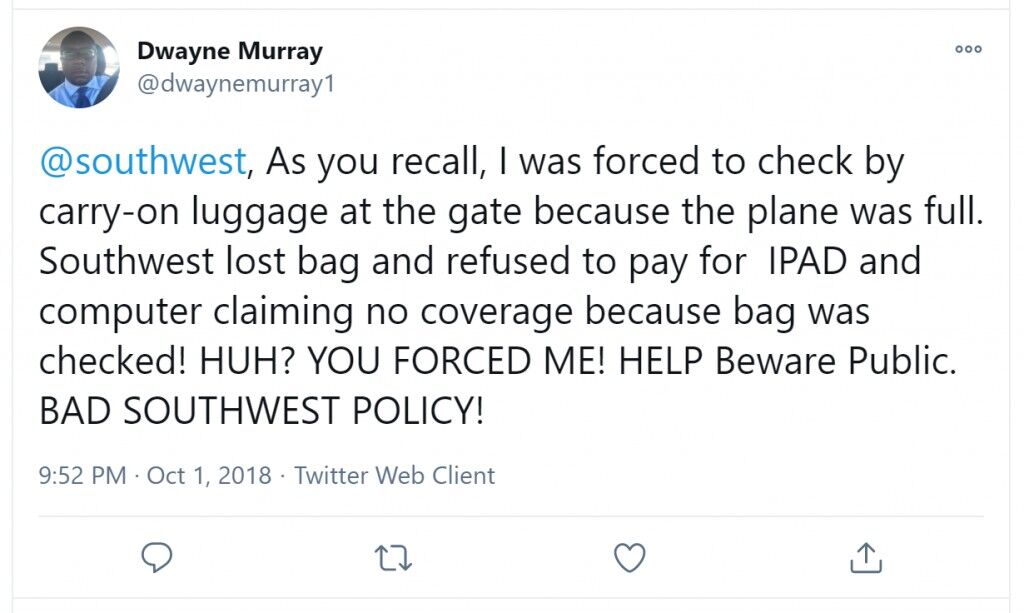Click the 'BAD SOUTHWEST POLICY!' tweet line
The width and height of the screenshot is (1024, 613).
click(x=262, y=411)
